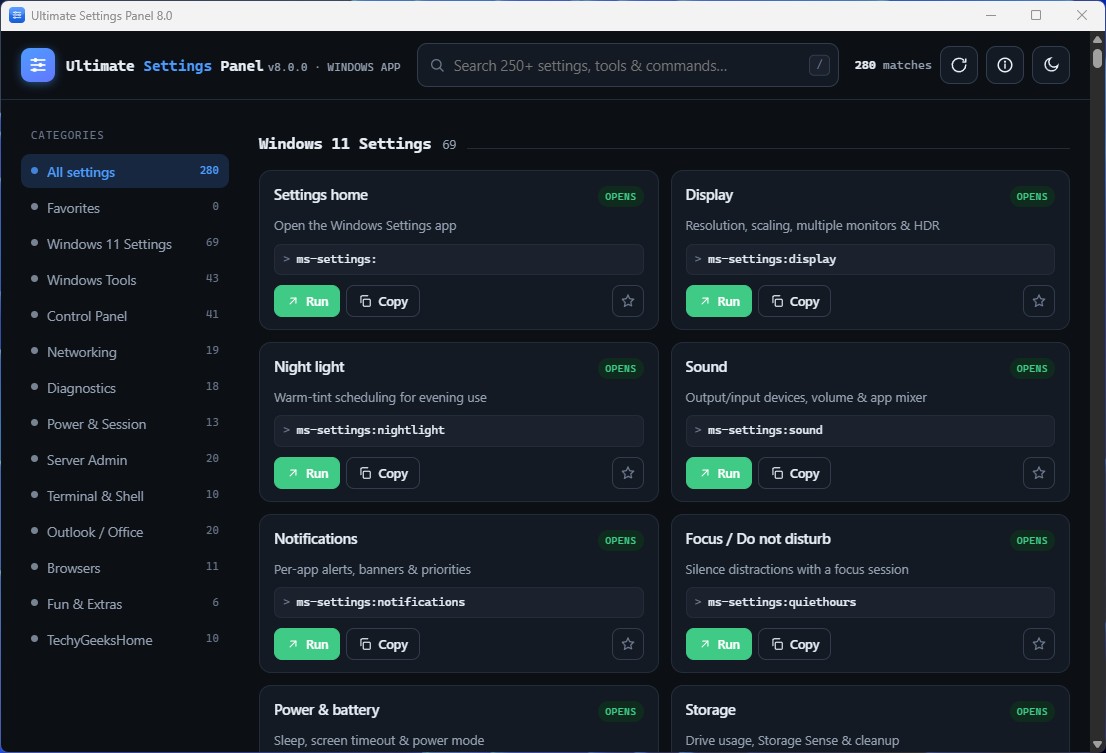Open Power & Session category
The width and height of the screenshot is (1106, 753).
(x=125, y=423)
